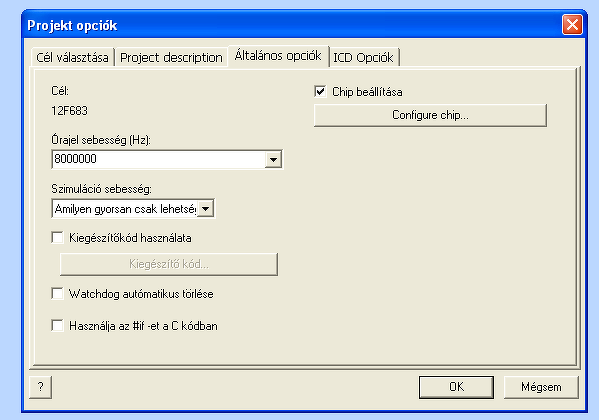
Task: Expand the Órajel sebesség dropdown arrow
Action: [x=273, y=159]
